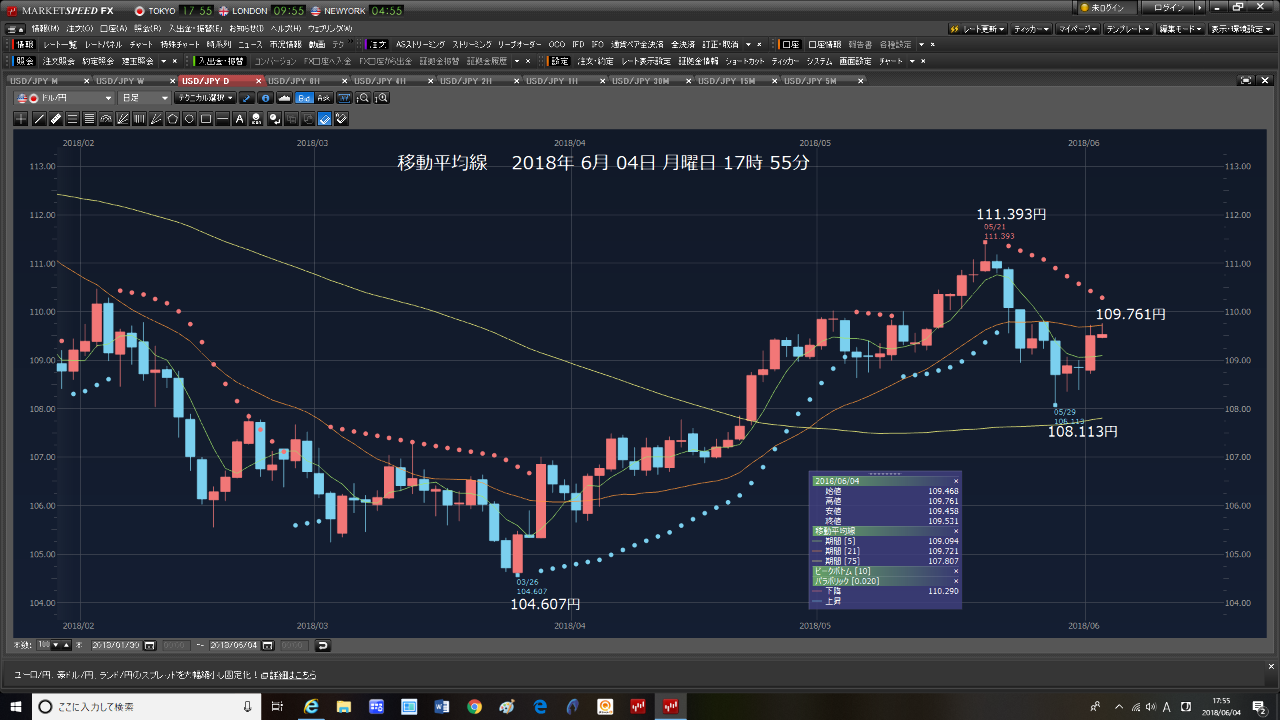Click the zoom magnifier icon in chart toolbar
The image size is (1280, 720).
[x=364, y=98]
